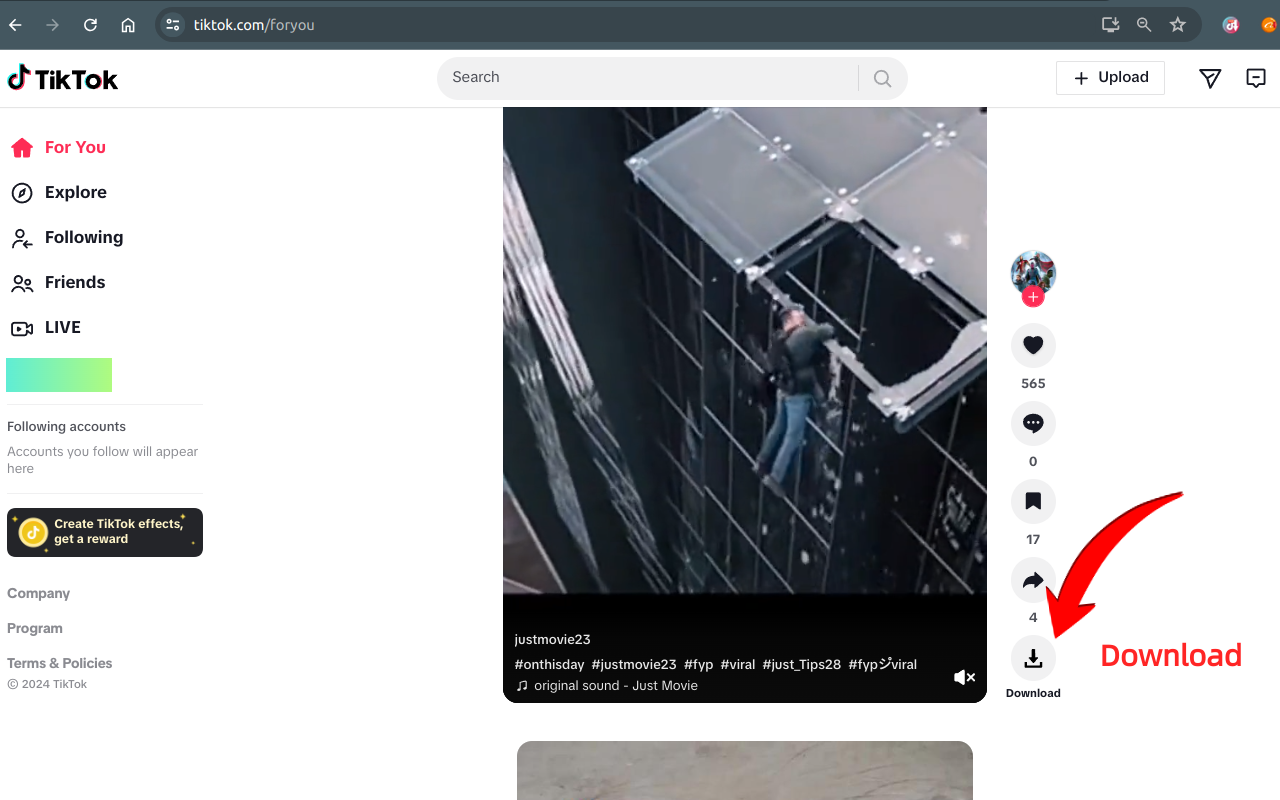Click the green gradient button in sidebar

[59, 375]
